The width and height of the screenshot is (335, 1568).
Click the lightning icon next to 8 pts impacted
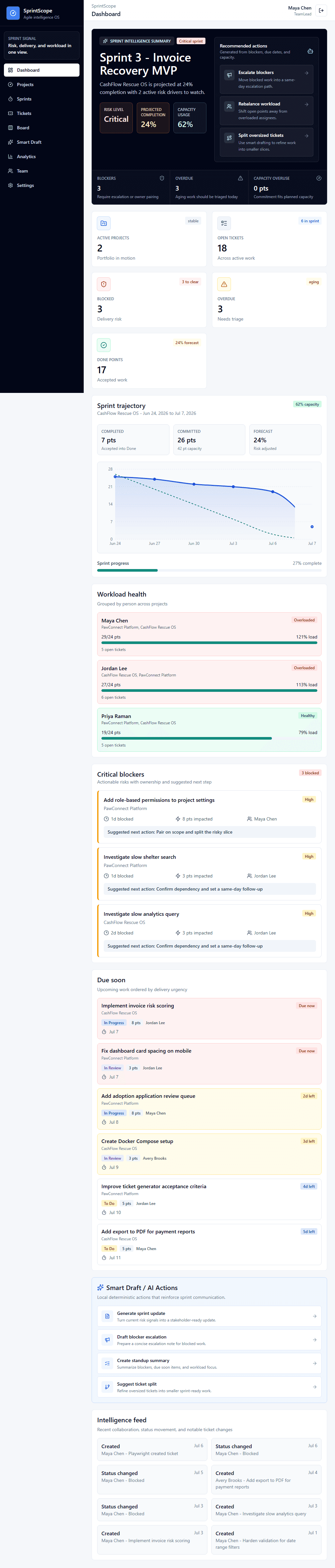[x=178, y=819]
